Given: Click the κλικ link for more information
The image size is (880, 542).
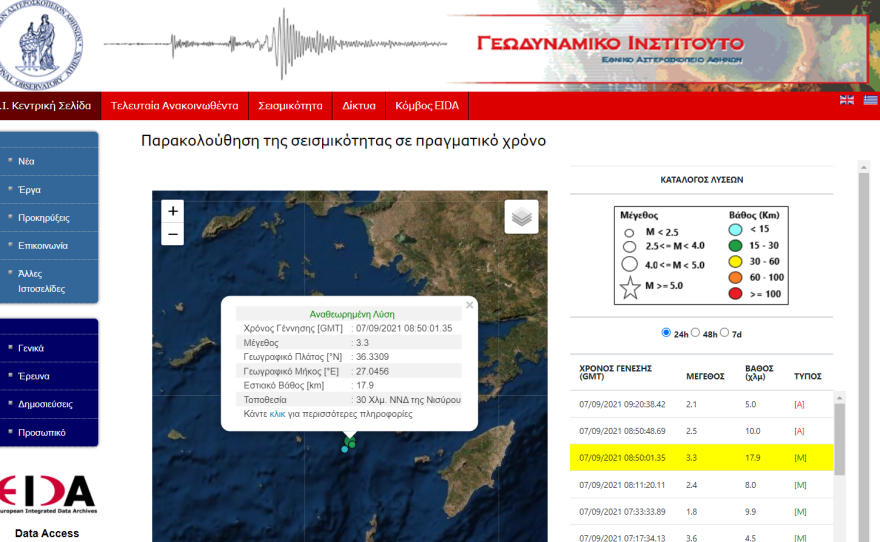Looking at the screenshot, I should [x=277, y=414].
